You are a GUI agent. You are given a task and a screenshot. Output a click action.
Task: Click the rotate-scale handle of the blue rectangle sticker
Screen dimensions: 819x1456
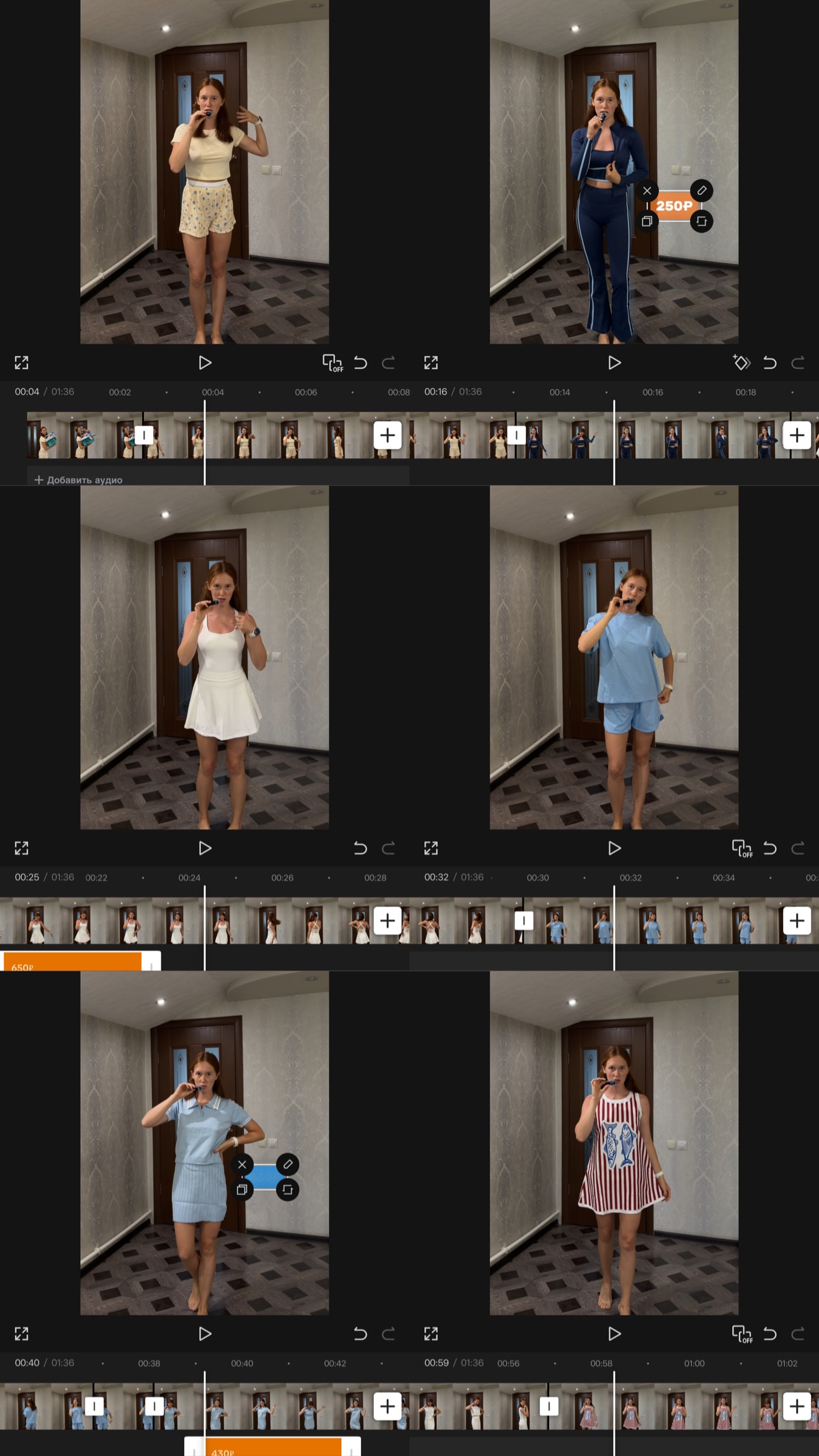pyautogui.click(x=288, y=1190)
